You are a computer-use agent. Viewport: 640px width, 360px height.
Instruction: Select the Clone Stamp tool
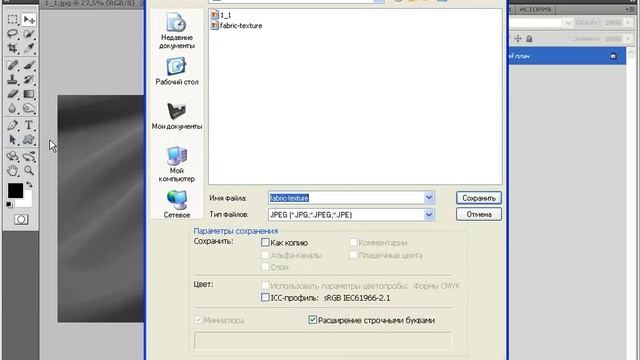pyautogui.click(x=12, y=79)
